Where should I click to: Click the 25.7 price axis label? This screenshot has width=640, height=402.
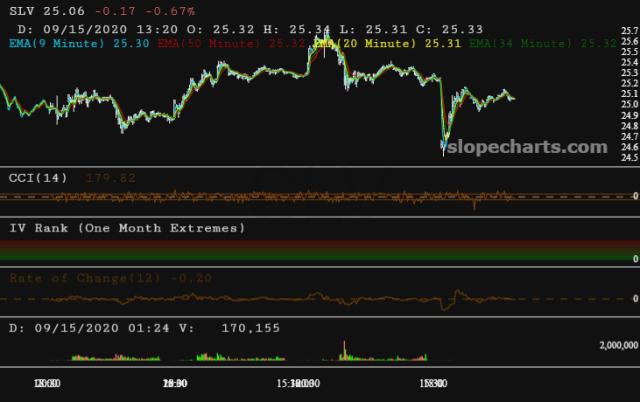[x=629, y=31]
